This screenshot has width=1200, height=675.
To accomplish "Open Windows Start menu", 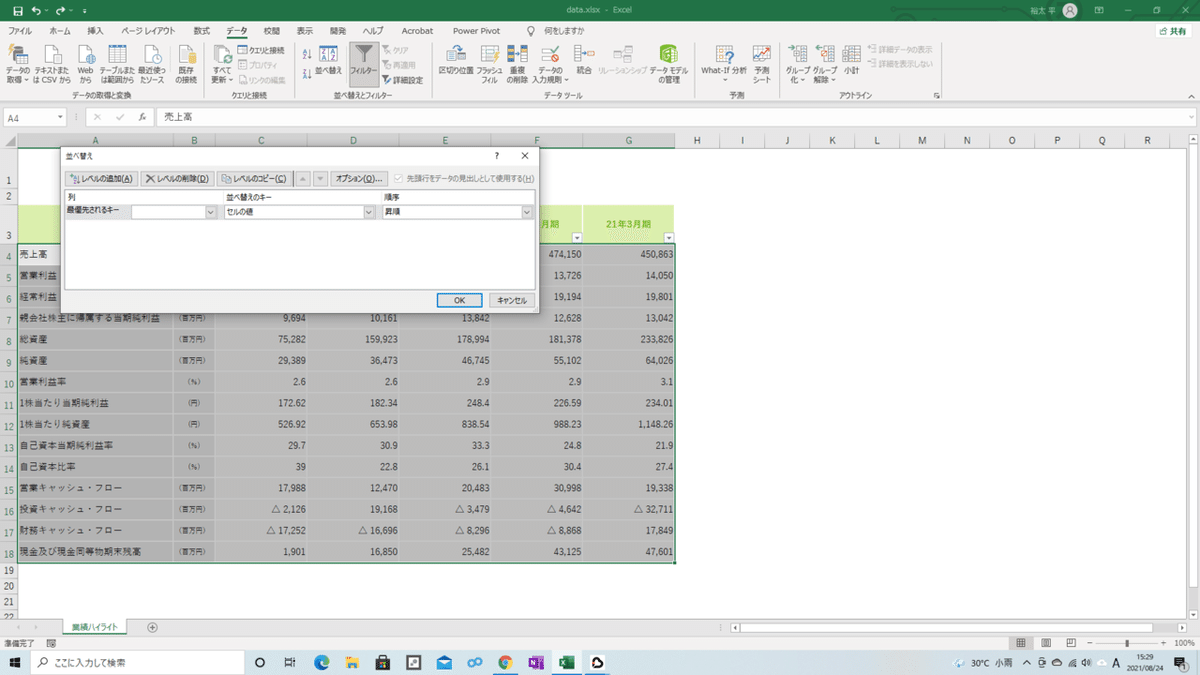I will click(16, 662).
